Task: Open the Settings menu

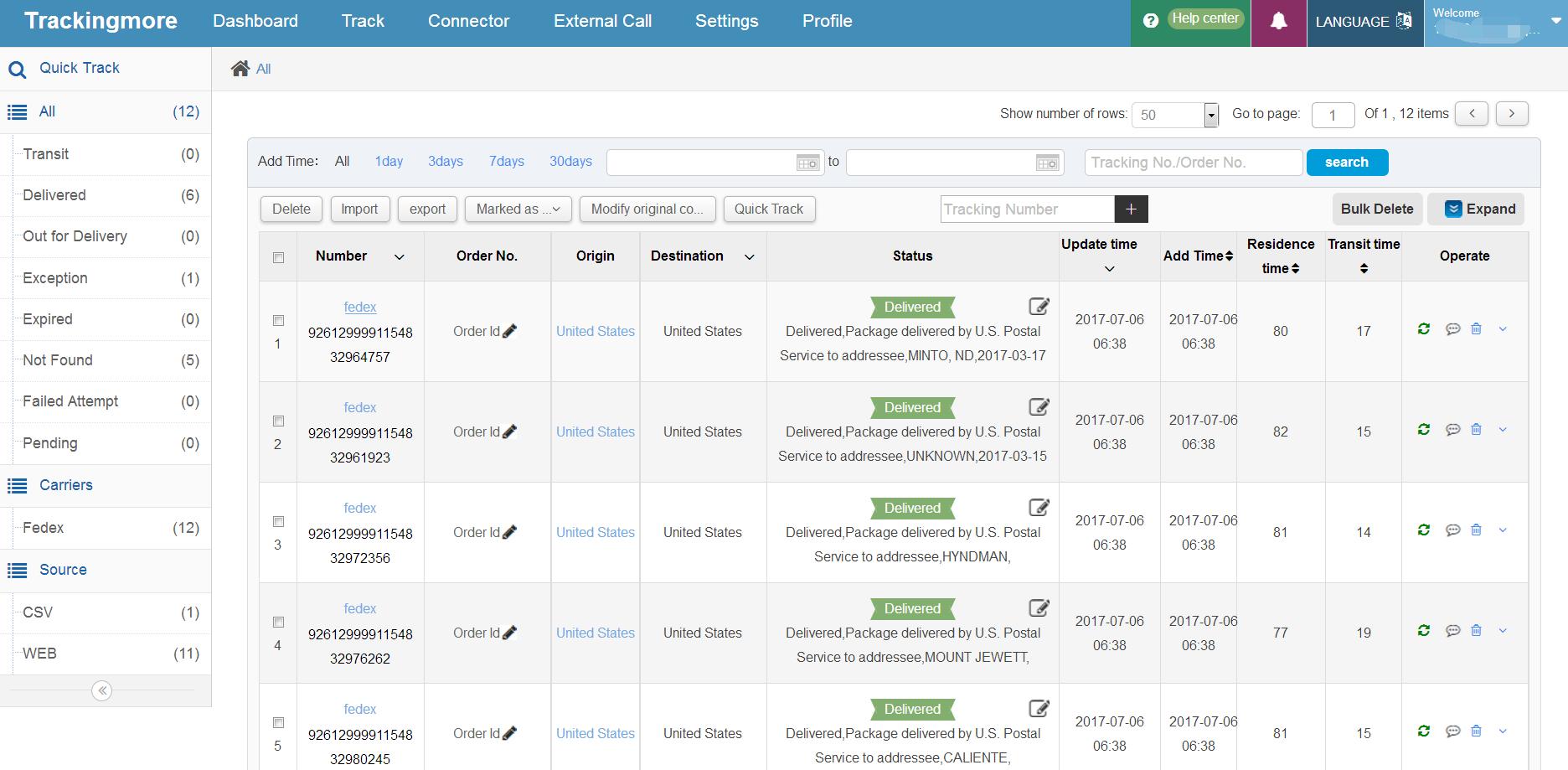Action: [x=726, y=21]
